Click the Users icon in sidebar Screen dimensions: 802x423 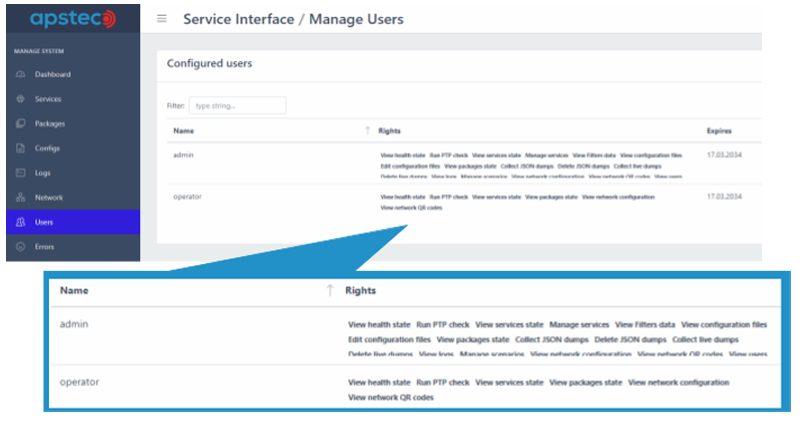click(x=21, y=222)
